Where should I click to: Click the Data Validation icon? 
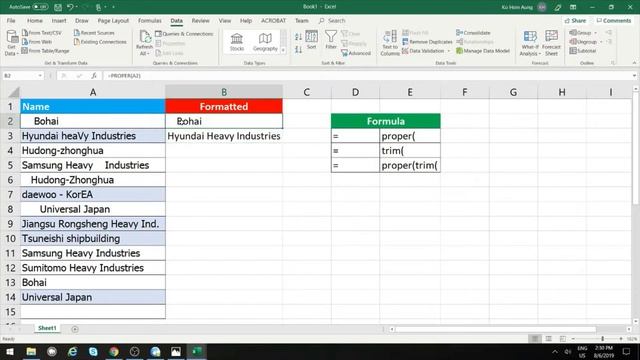(x=405, y=51)
